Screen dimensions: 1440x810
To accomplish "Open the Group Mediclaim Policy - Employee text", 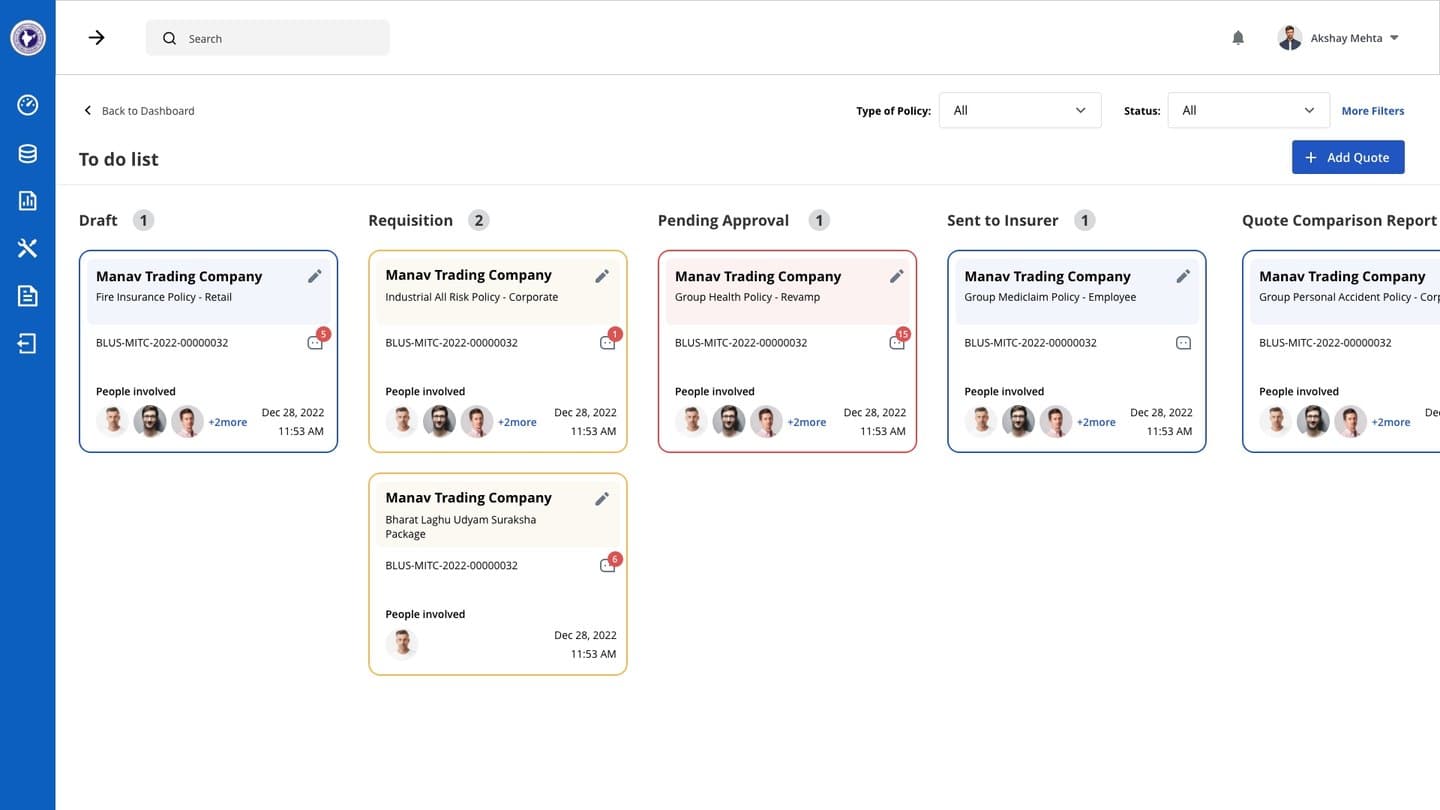I will click(x=1050, y=297).
